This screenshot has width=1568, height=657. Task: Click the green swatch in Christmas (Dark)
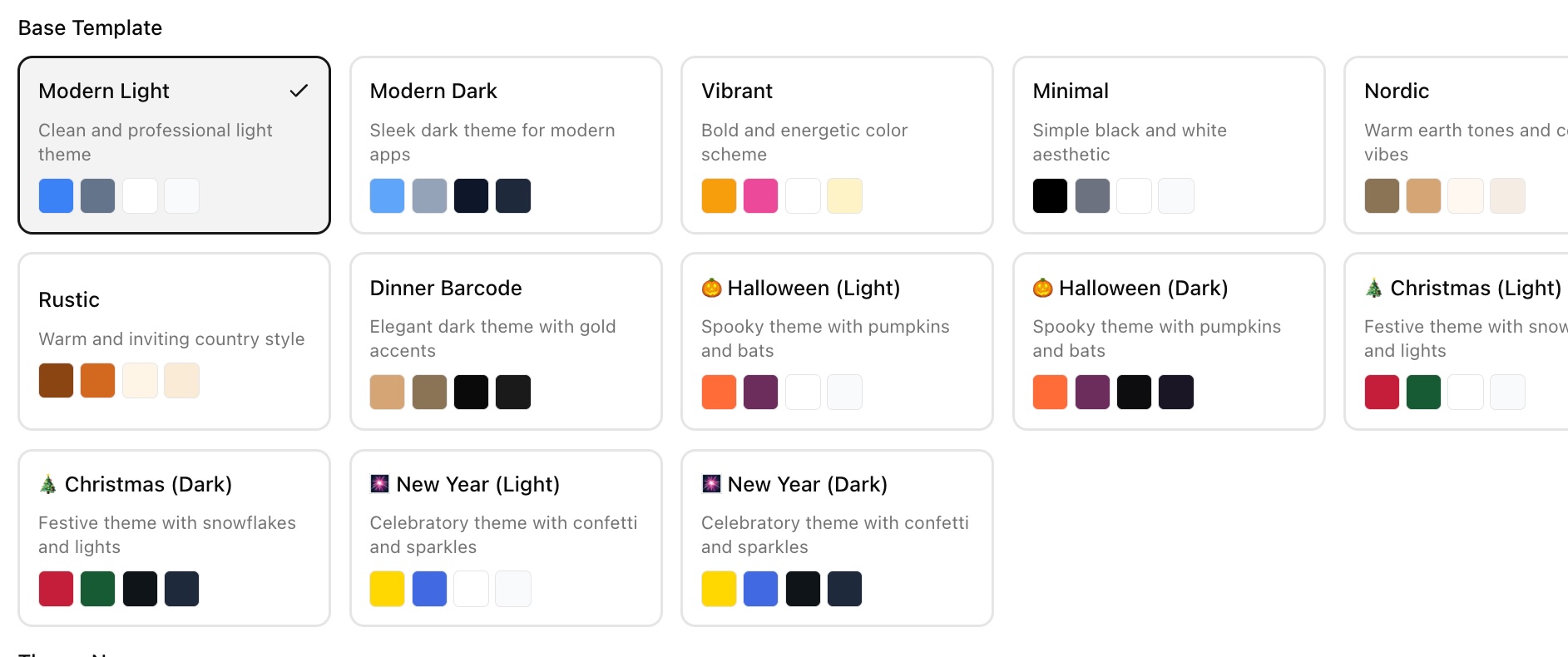point(97,589)
